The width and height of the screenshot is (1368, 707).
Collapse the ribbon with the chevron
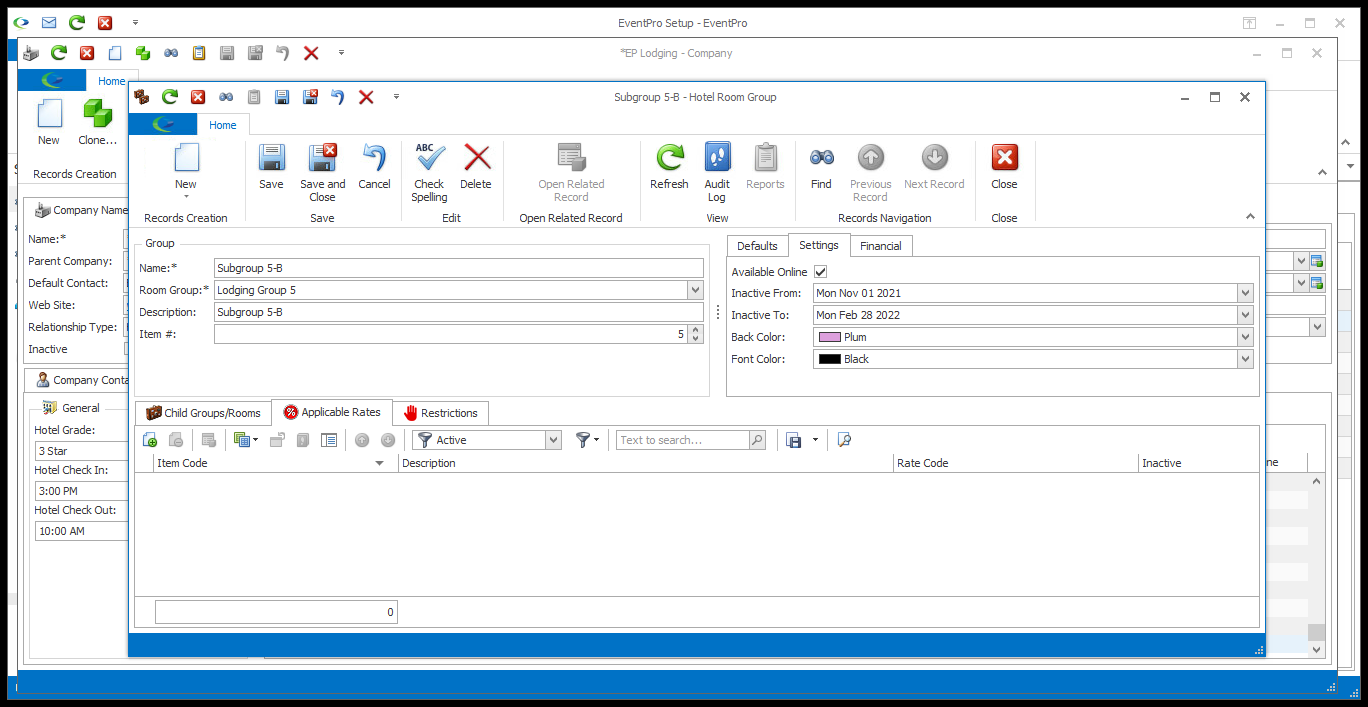[1250, 216]
